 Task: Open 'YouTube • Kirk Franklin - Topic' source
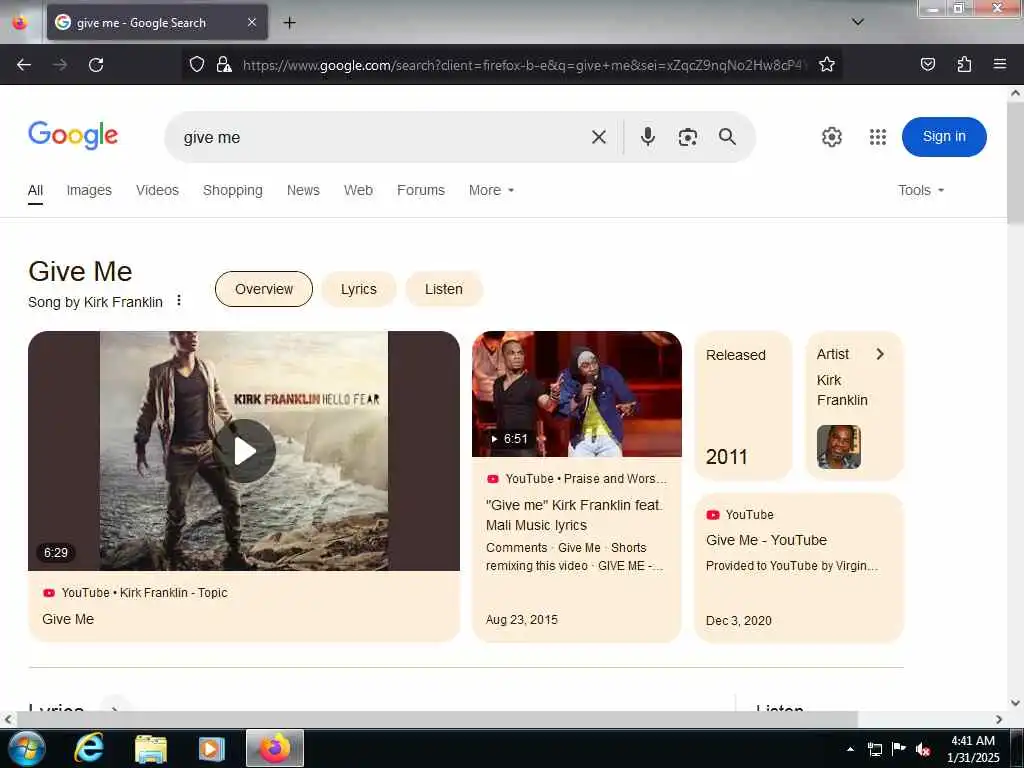click(x=135, y=592)
